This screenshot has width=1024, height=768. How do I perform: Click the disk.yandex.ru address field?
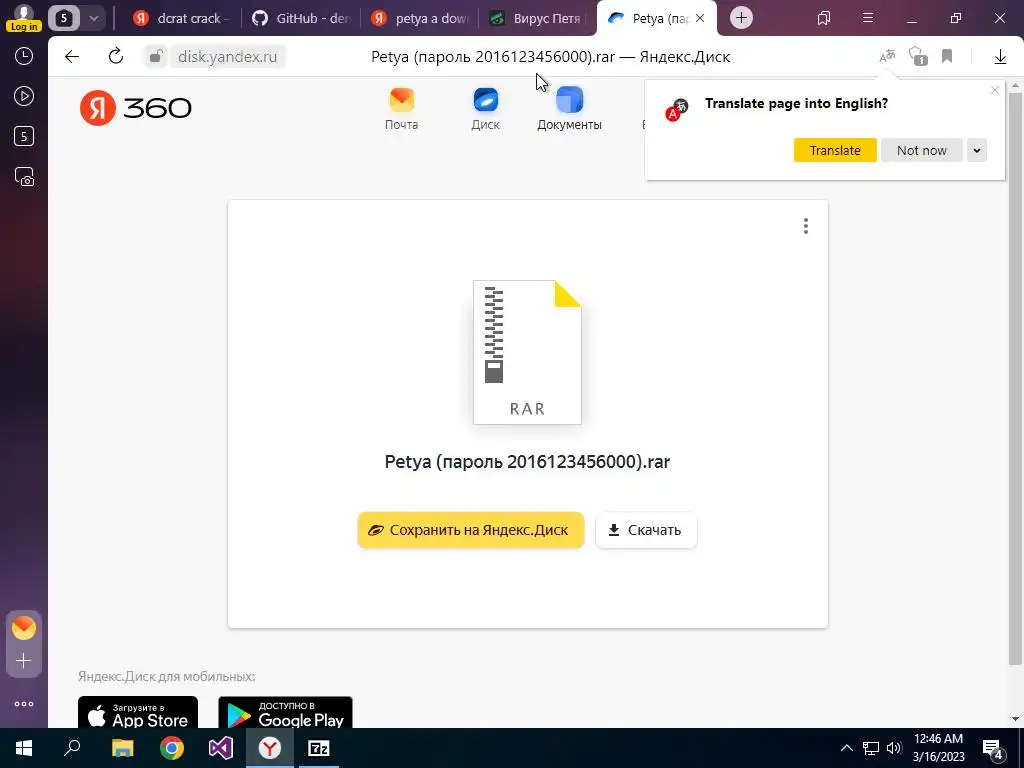(x=227, y=57)
